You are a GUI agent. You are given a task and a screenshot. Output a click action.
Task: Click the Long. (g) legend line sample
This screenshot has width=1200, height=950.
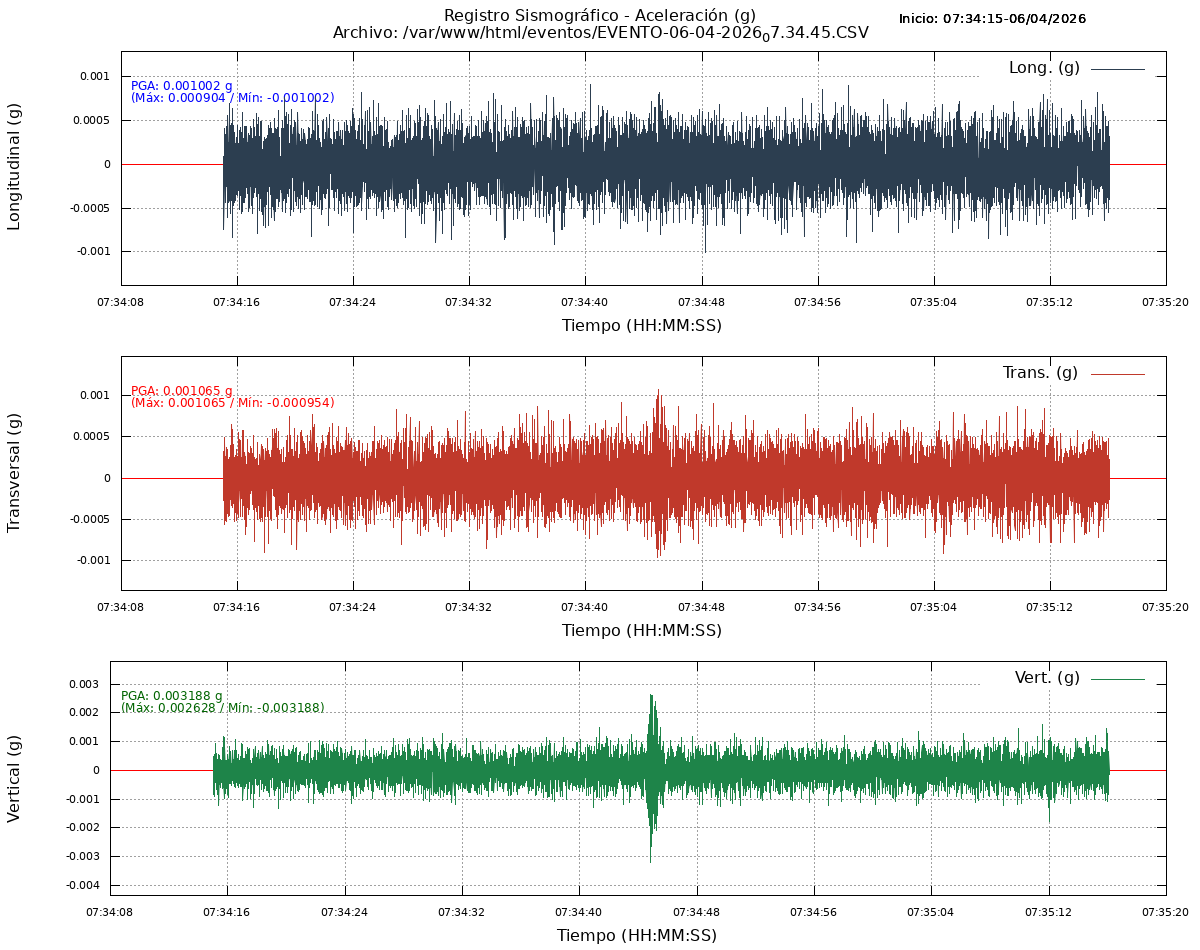pos(1117,69)
